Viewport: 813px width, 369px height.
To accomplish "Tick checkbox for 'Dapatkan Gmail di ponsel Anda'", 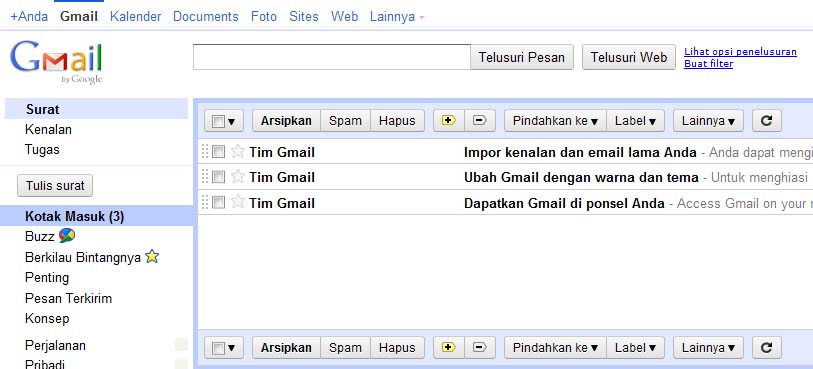I will click(219, 202).
